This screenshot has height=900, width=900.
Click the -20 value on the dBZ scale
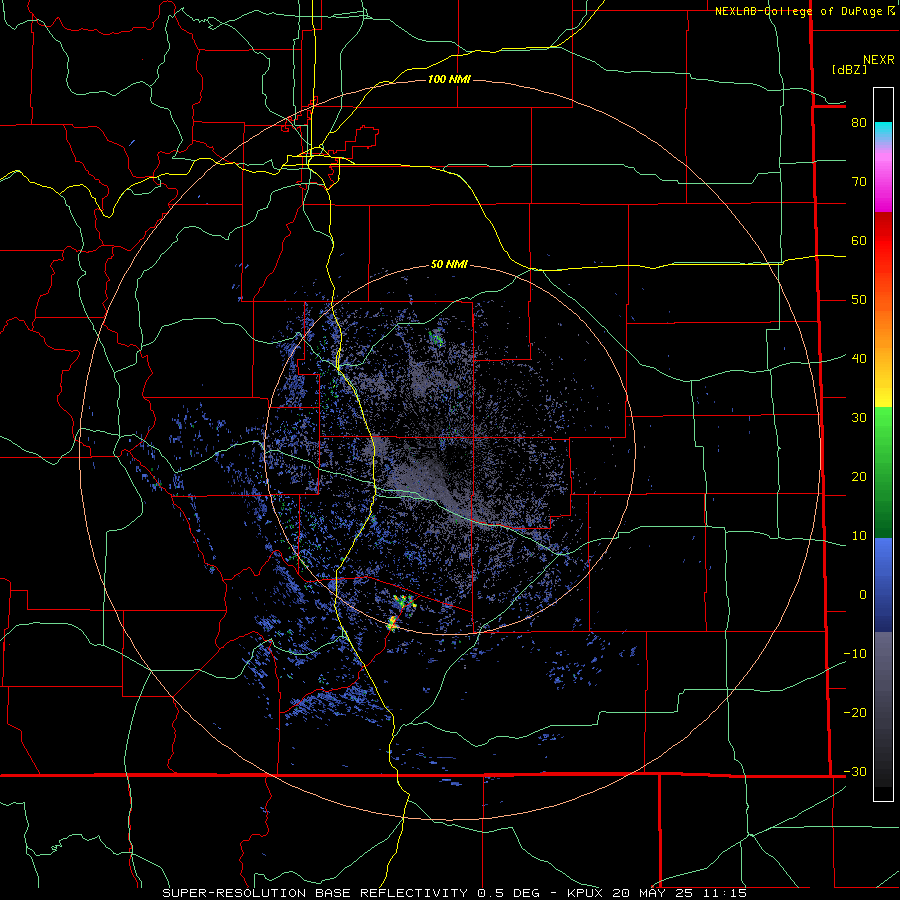click(855, 713)
